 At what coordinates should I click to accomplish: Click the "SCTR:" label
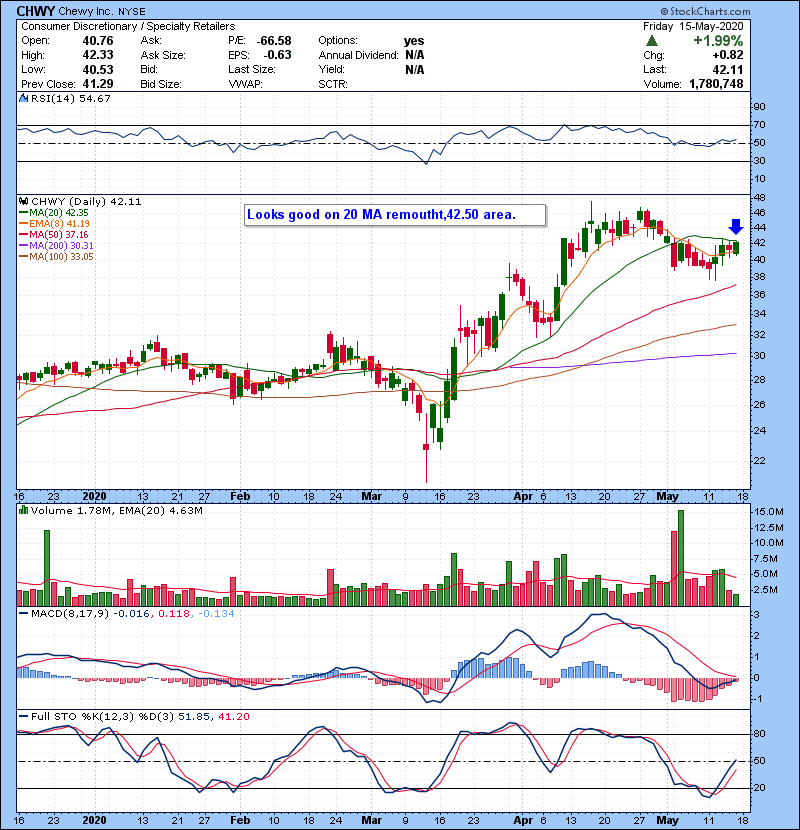point(333,84)
